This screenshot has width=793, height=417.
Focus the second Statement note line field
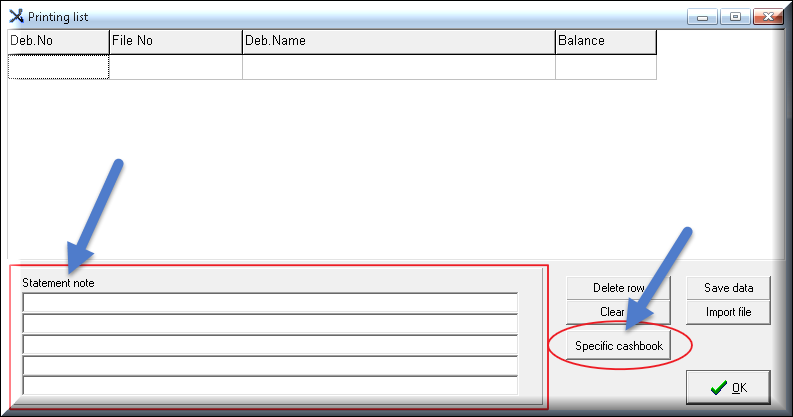click(x=270, y=324)
